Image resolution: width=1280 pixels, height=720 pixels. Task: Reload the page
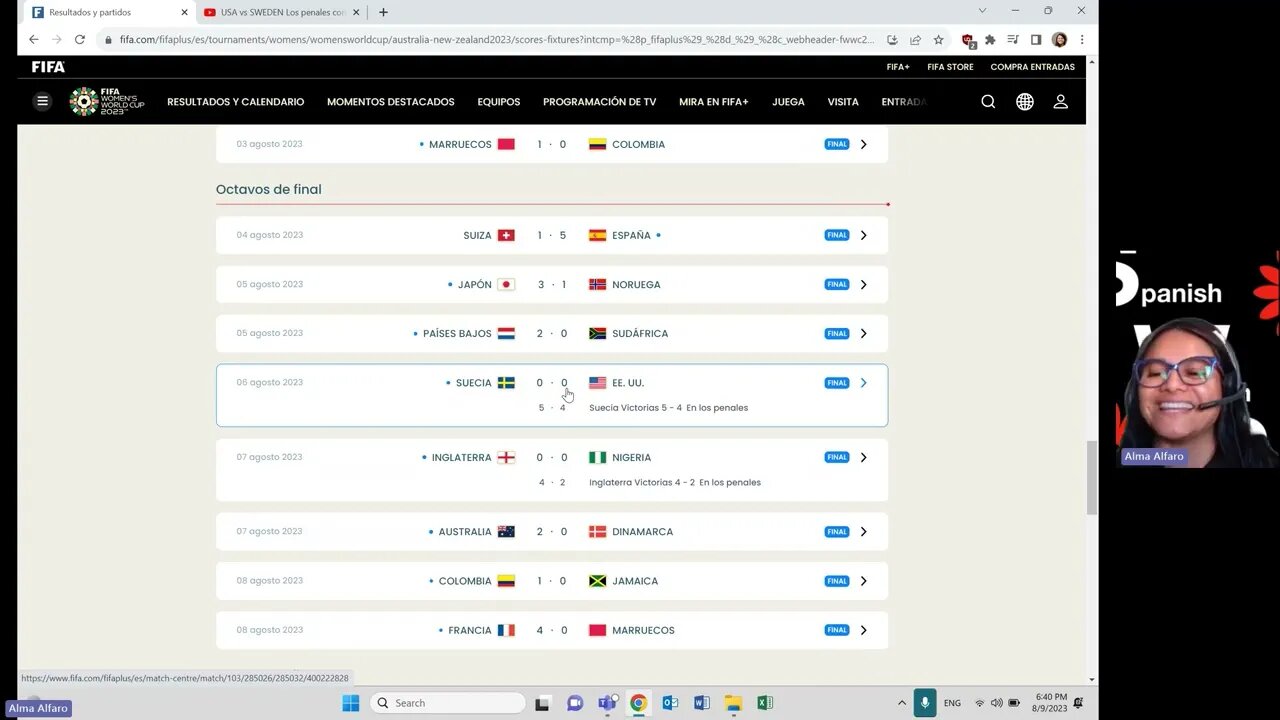tap(80, 40)
